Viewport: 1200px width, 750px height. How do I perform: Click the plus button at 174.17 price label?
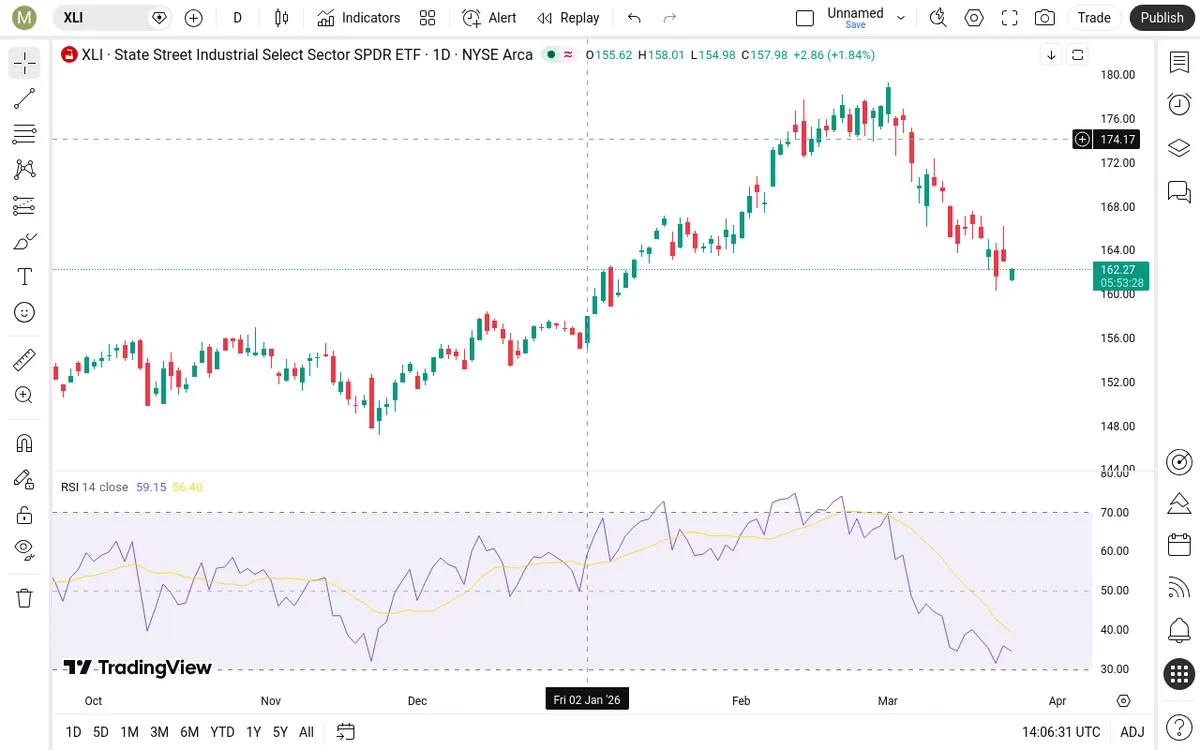[1082, 140]
